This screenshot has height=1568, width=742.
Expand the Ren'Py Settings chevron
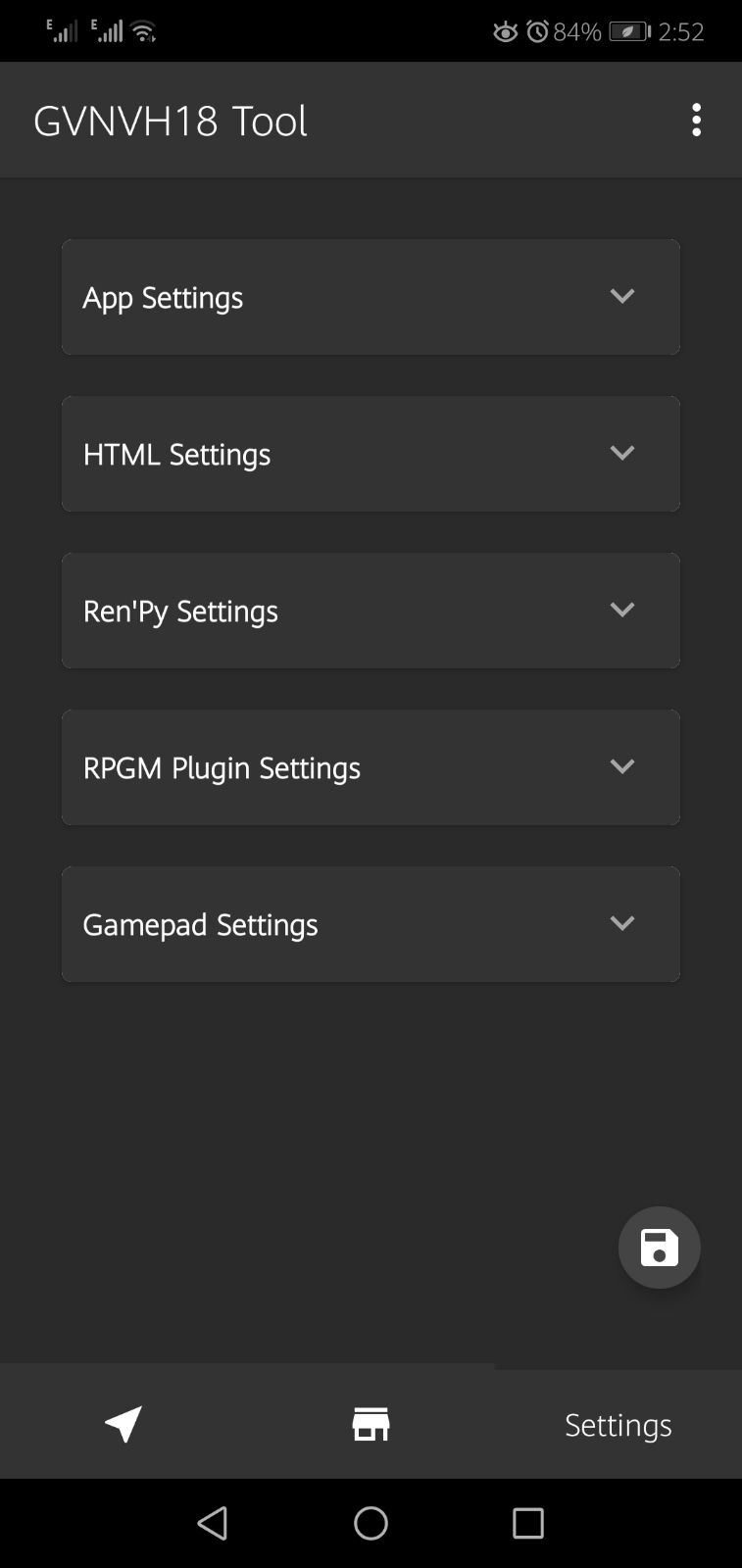click(621, 610)
